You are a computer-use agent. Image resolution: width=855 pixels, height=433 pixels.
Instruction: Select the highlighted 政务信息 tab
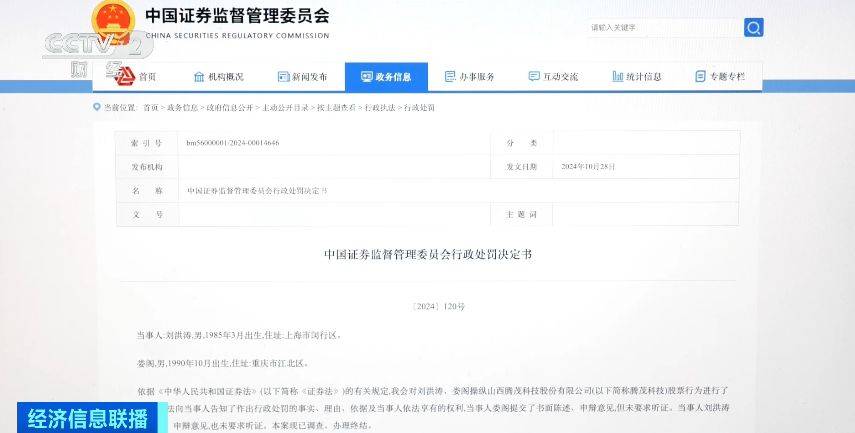(386, 77)
